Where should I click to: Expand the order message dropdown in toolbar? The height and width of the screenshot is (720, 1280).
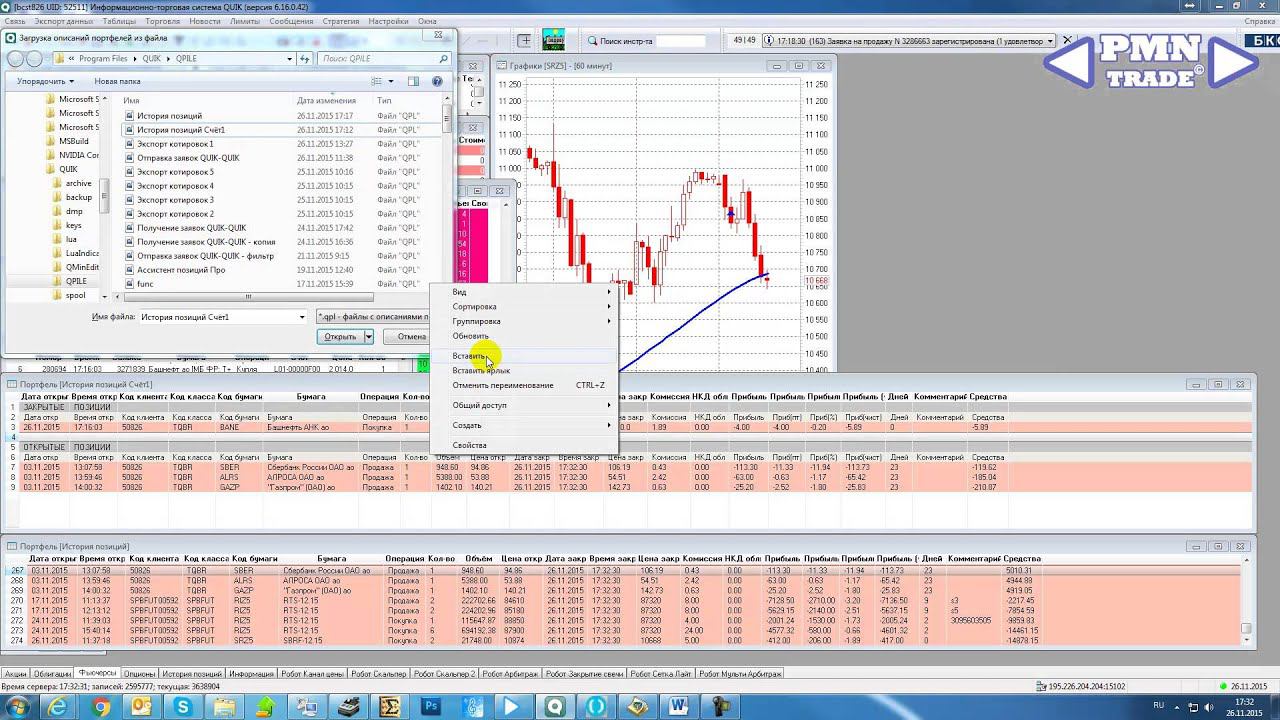pyautogui.click(x=1051, y=41)
